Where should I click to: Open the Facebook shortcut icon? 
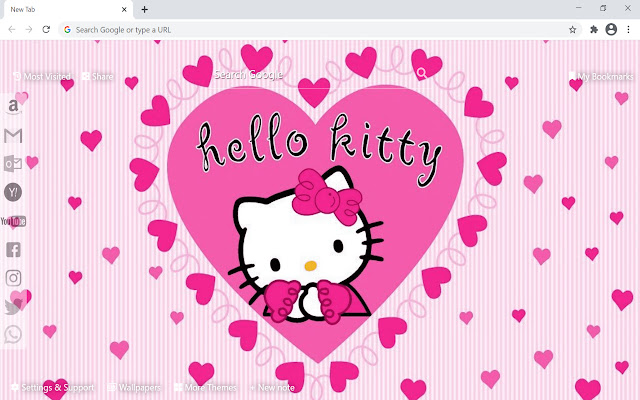pyautogui.click(x=13, y=249)
